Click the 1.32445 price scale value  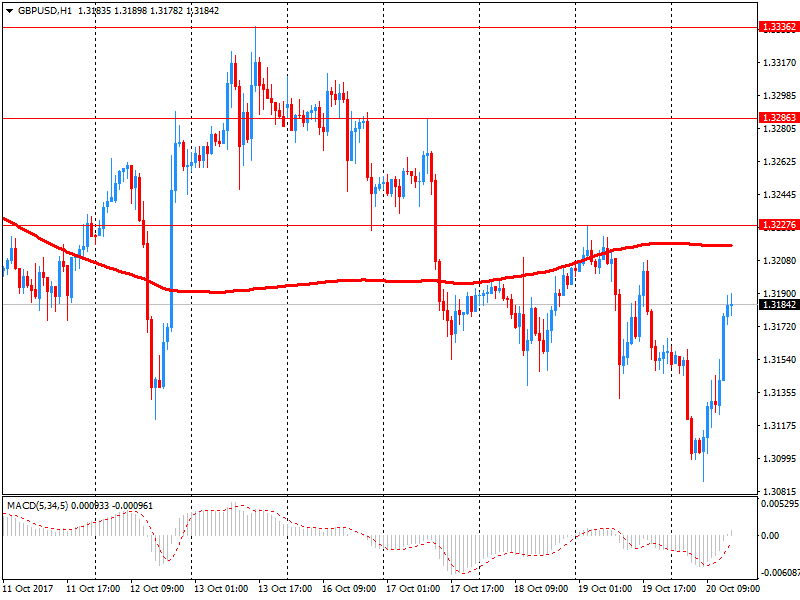pos(779,195)
